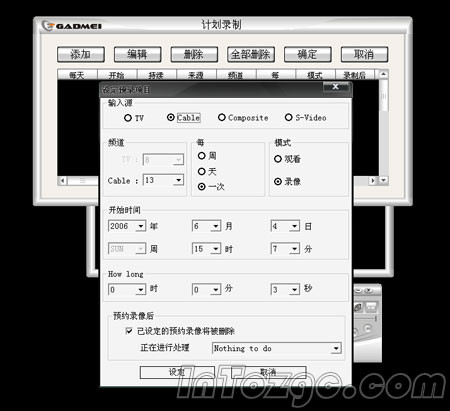Viewport: 450px width, 411px height.
Task: Click the list's scroll down arrow
Action: tap(384, 180)
